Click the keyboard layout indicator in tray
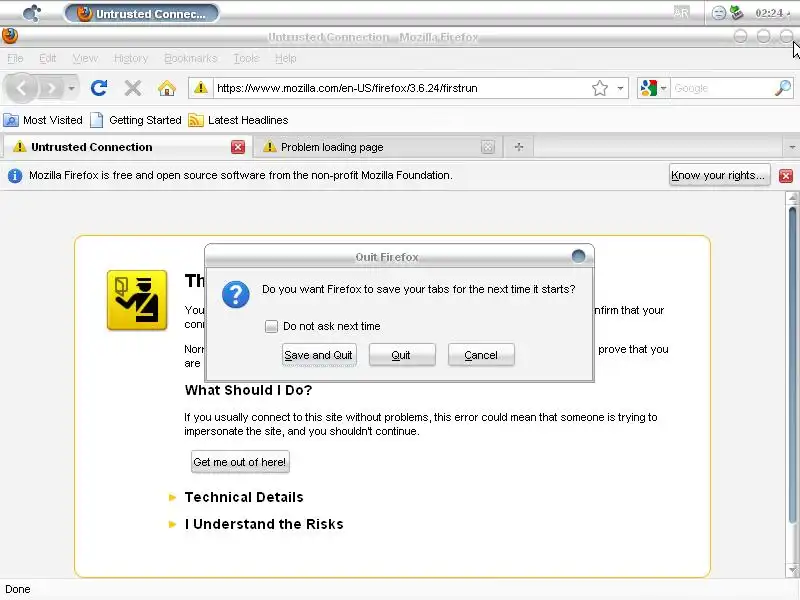 point(682,13)
